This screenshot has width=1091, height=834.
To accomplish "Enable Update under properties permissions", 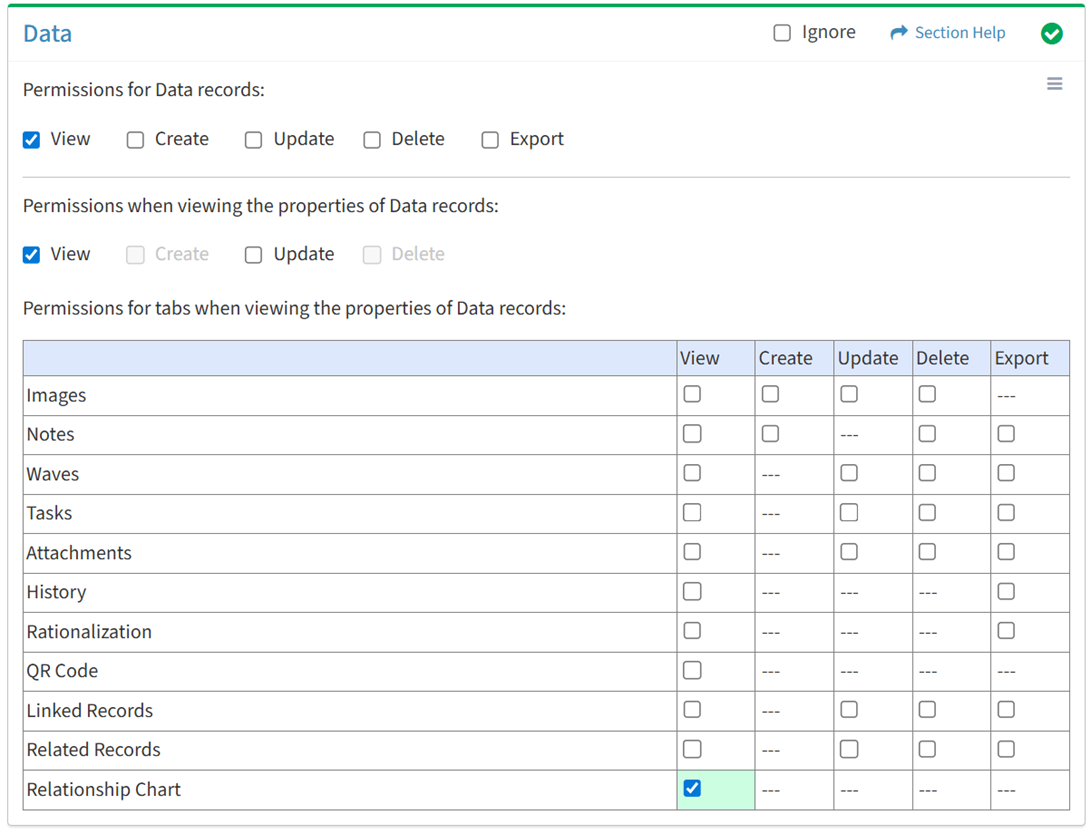I will 254,255.
